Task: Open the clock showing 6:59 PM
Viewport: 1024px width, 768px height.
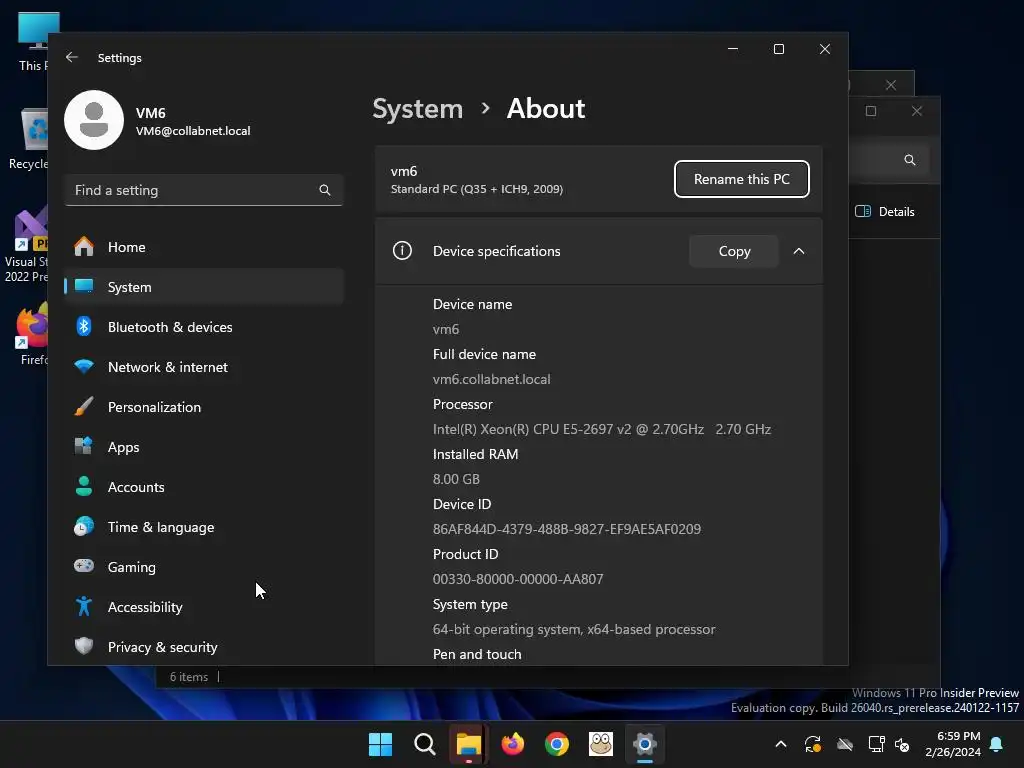Action: [953, 744]
